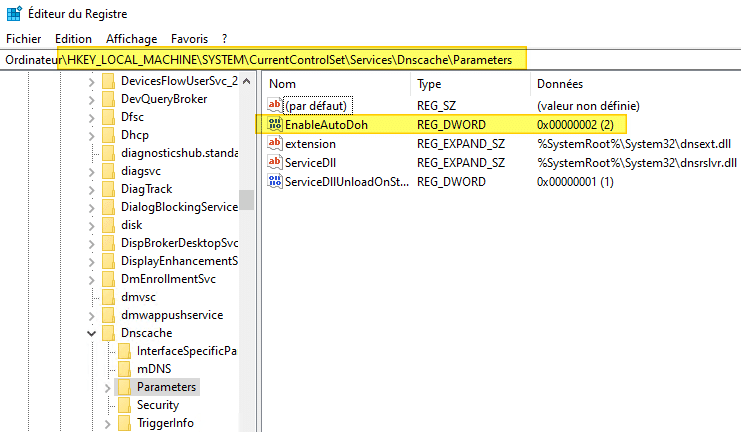
Task: Click the InterfaceSpecificParameters folder icon
Action: pyautogui.click(x=124, y=351)
